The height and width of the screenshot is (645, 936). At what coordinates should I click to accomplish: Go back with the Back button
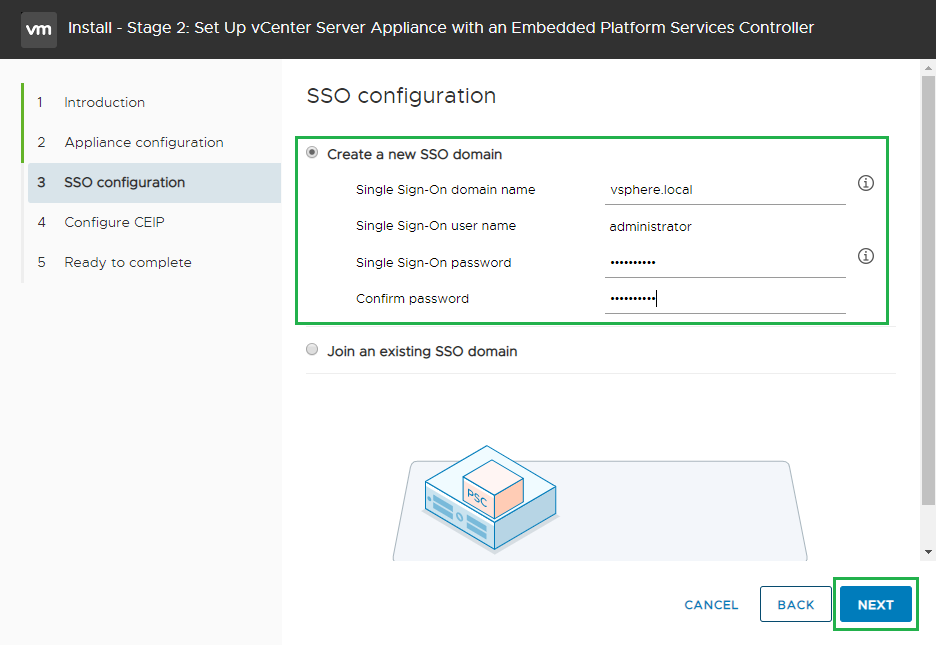coord(796,604)
